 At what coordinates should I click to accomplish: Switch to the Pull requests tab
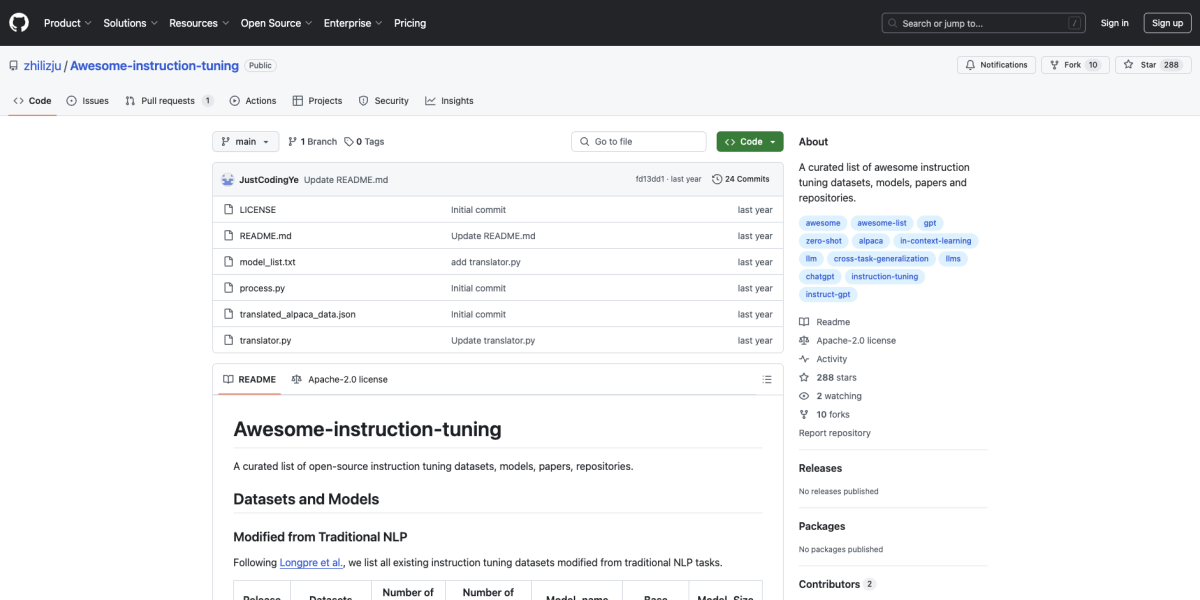[x=168, y=101]
